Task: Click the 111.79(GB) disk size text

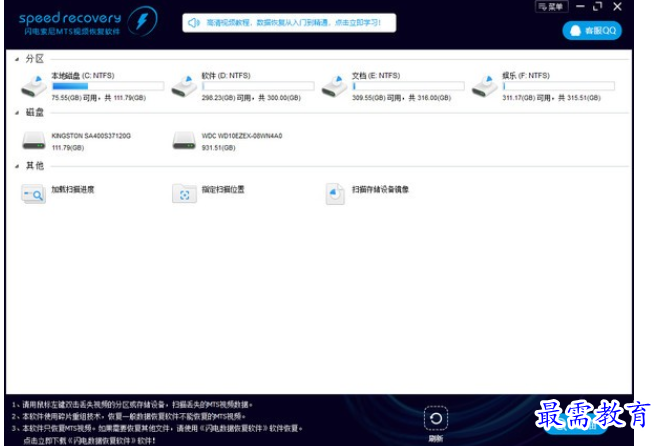Action: click(x=68, y=148)
